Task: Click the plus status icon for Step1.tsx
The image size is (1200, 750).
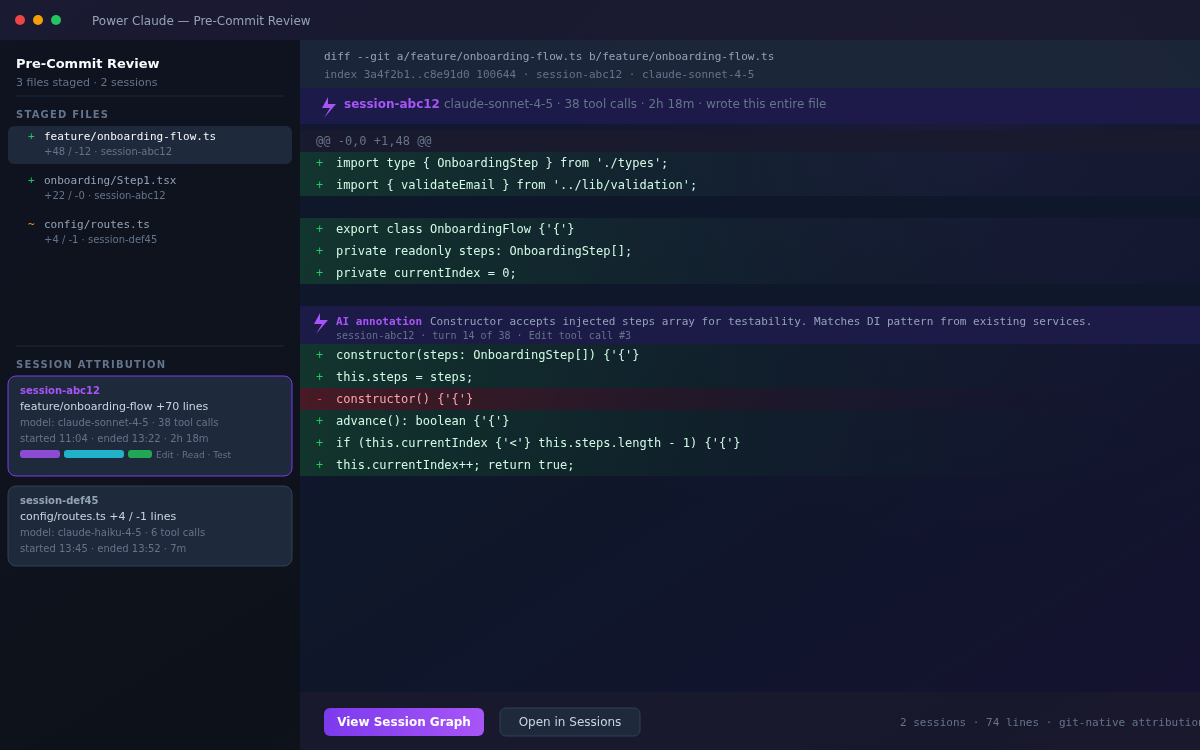Action: tap(31, 181)
